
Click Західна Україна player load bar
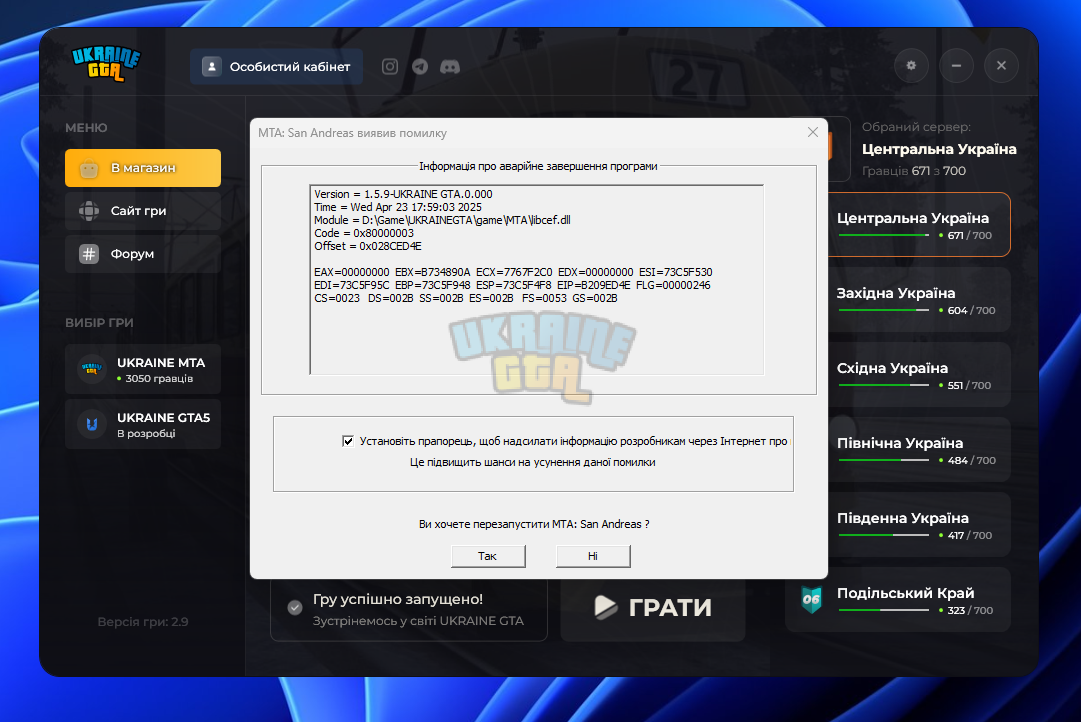tap(884, 310)
